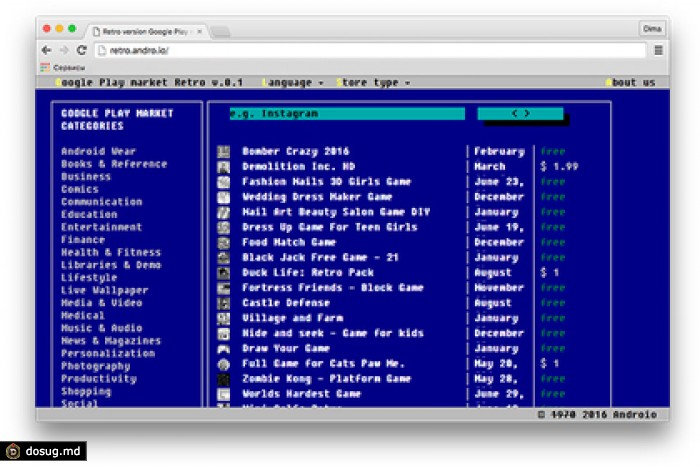
Task: Choose the Personalization category
Action: pyautogui.click(x=108, y=353)
